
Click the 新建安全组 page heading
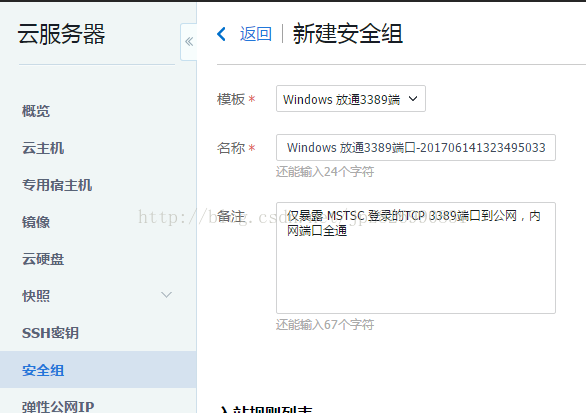[348, 34]
